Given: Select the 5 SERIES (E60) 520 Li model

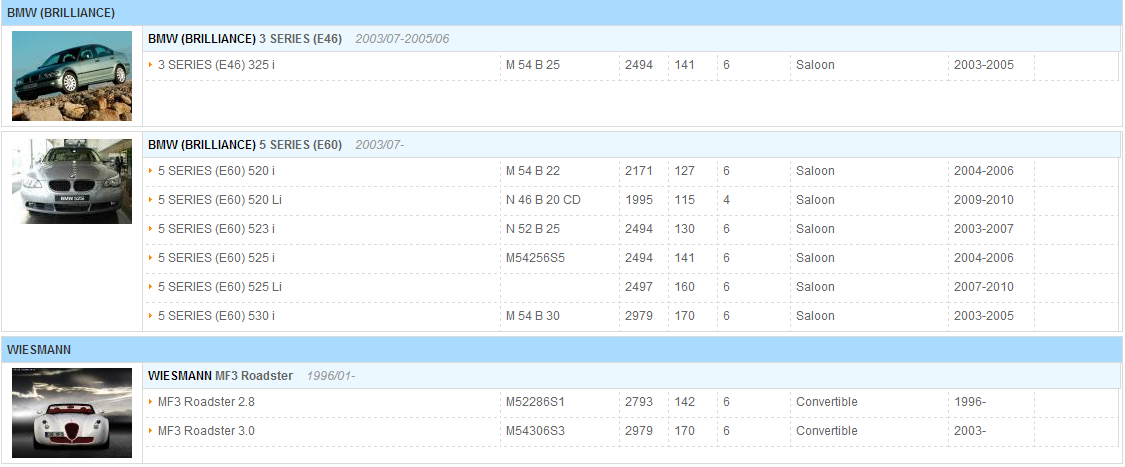Looking at the screenshot, I should (220, 200).
